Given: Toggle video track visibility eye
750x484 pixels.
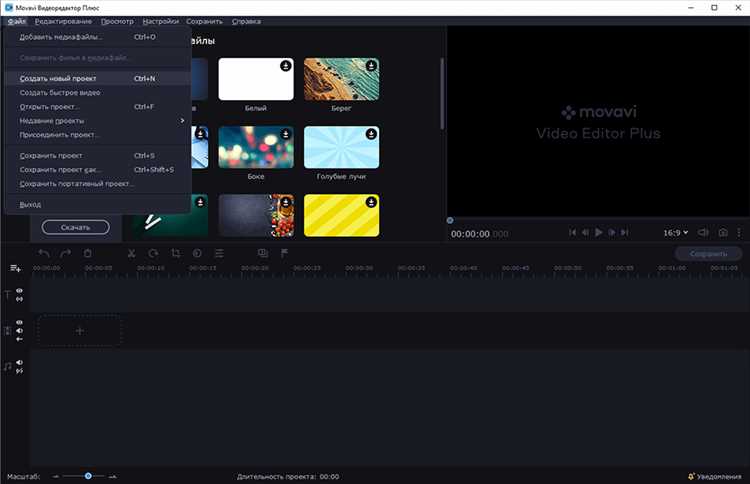Looking at the screenshot, I should [x=19, y=322].
